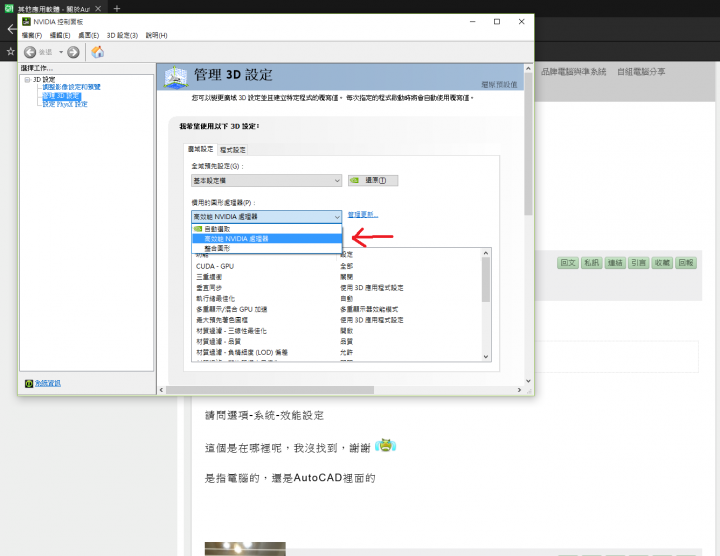Click the value 全部 for CUDA - GPU
The width and height of the screenshot is (720, 556).
[347, 266]
